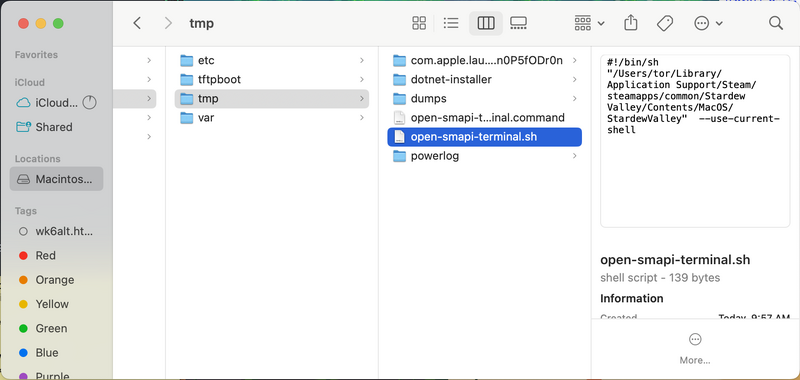
Task: Expand var folder chevron
Action: tap(361, 118)
